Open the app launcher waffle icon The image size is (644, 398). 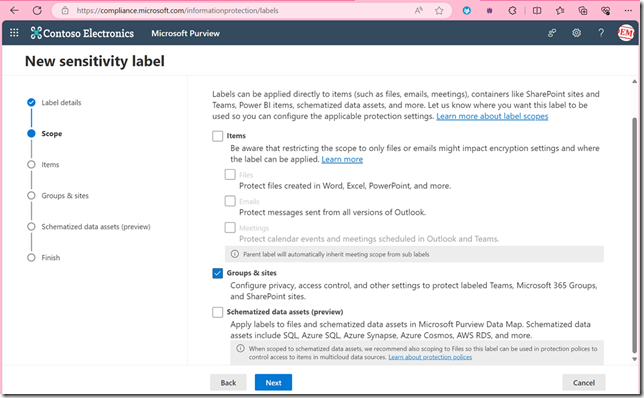tap(14, 33)
